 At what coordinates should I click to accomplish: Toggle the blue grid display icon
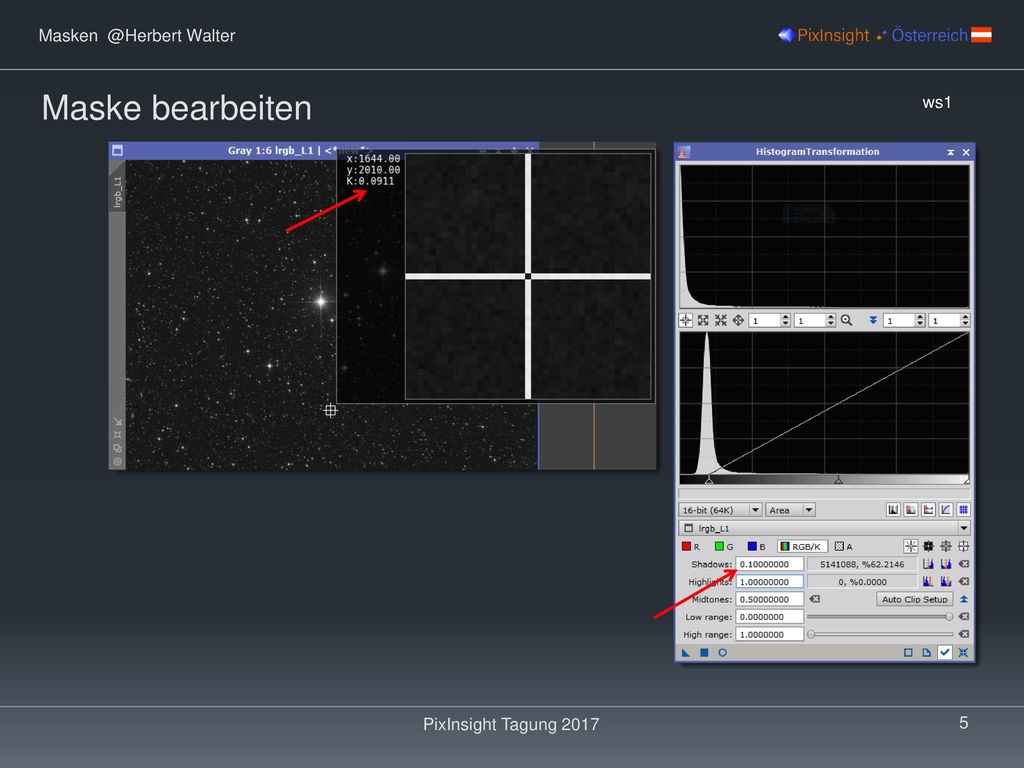tap(964, 509)
